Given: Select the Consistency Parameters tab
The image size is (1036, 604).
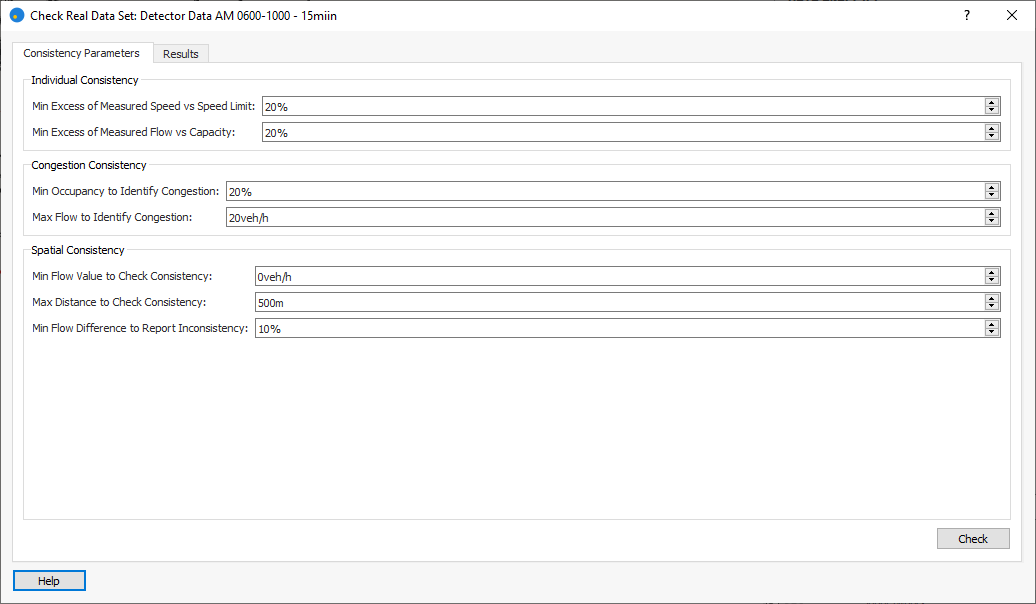Looking at the screenshot, I should 82,54.
